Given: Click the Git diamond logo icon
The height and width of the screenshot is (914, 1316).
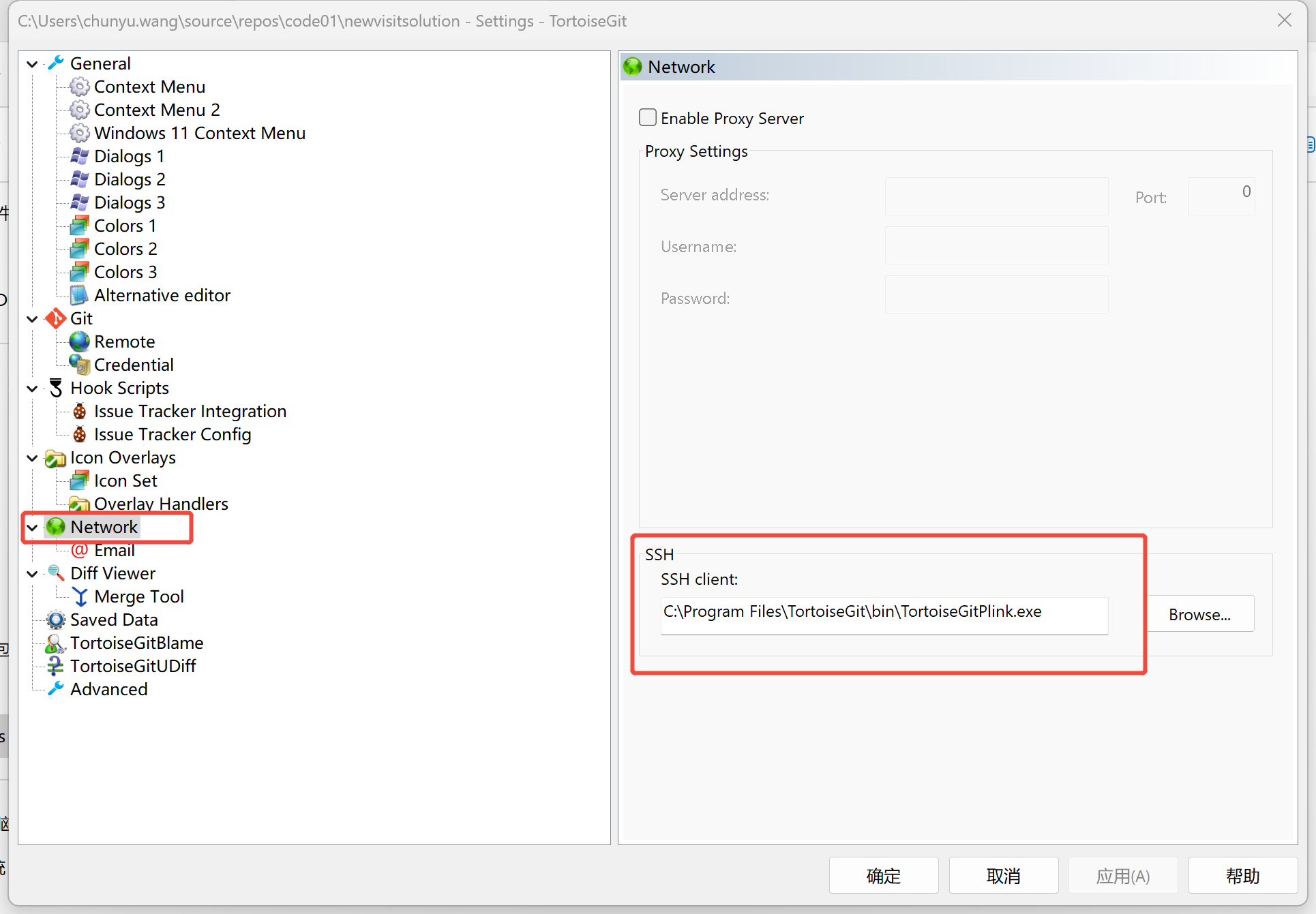Looking at the screenshot, I should pyautogui.click(x=56, y=318).
